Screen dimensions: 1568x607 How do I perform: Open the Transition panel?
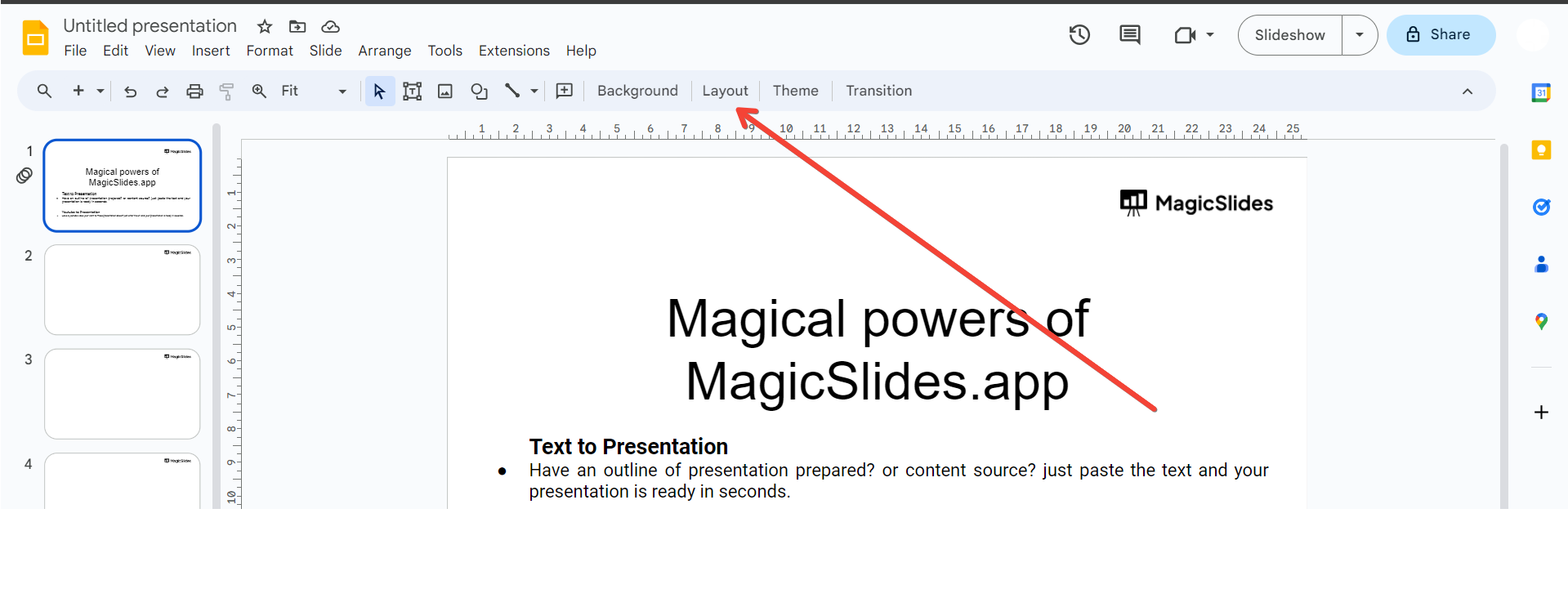click(x=878, y=91)
